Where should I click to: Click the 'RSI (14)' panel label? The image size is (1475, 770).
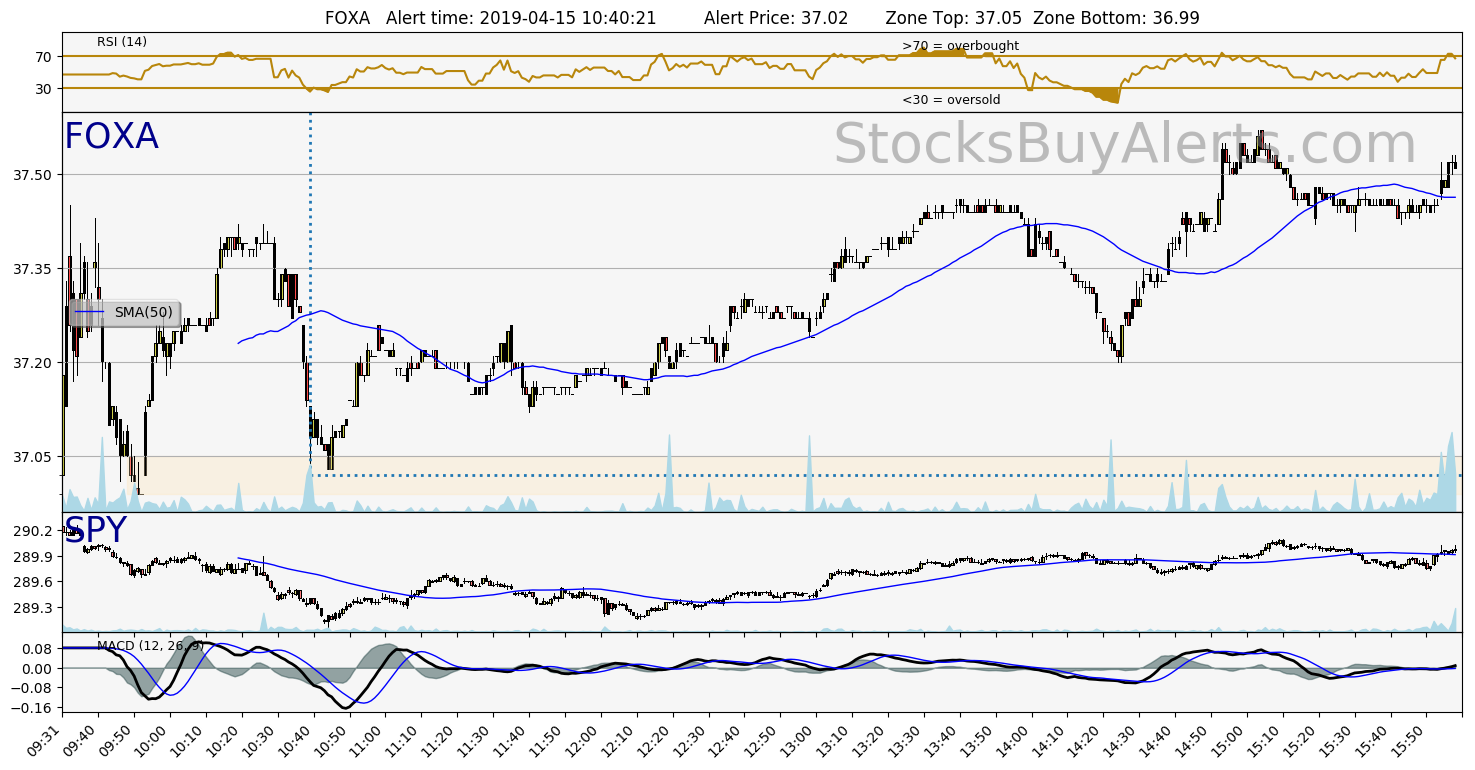(x=122, y=42)
